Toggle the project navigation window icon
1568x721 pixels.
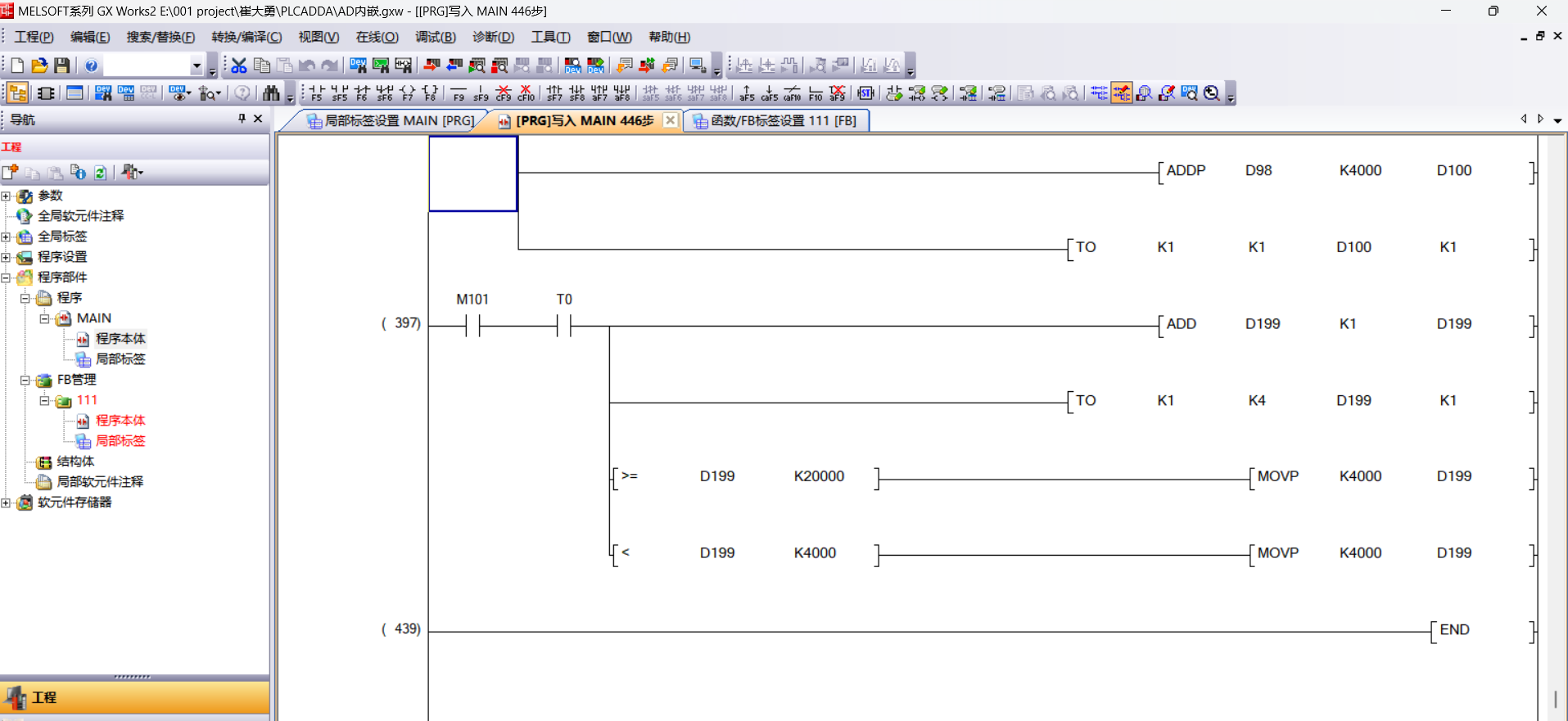[18, 93]
